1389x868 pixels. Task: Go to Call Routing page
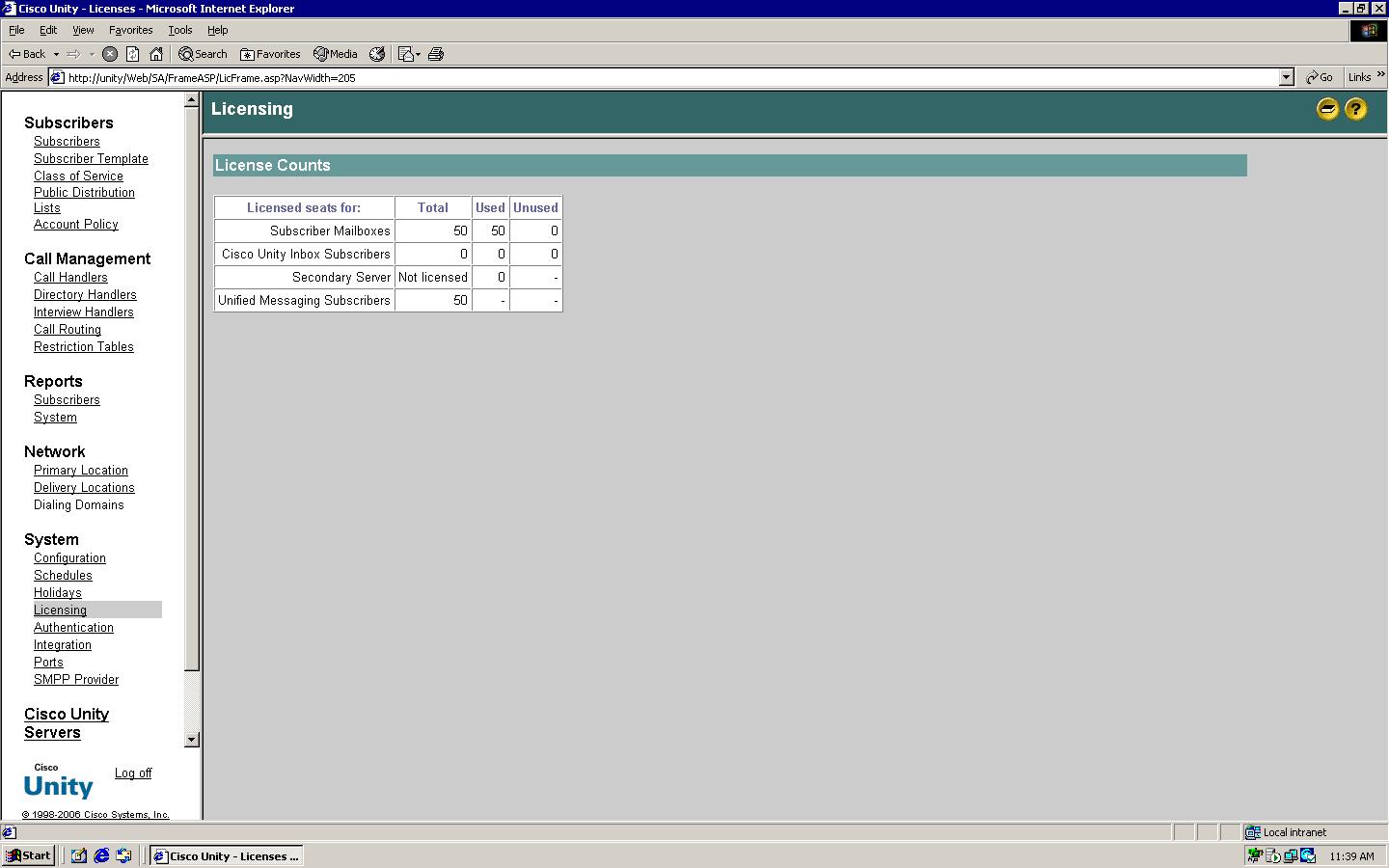point(68,329)
